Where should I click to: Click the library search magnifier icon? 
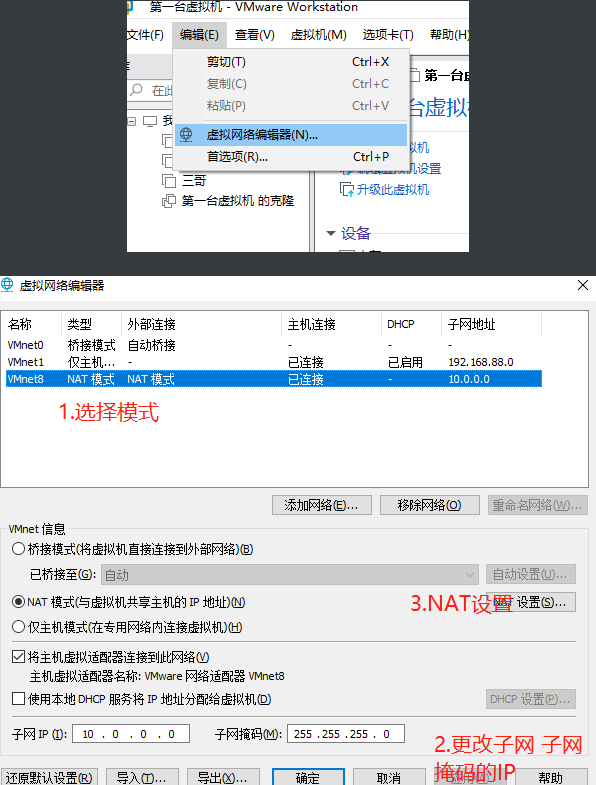[136, 90]
